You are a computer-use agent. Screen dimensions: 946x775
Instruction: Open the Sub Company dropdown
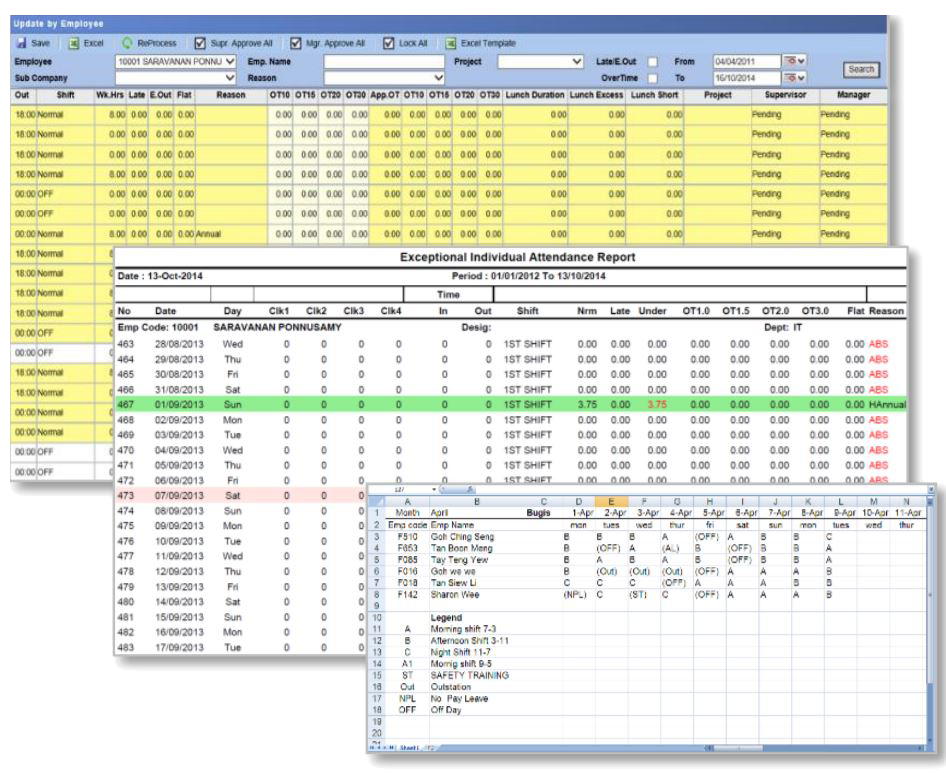click(230, 76)
